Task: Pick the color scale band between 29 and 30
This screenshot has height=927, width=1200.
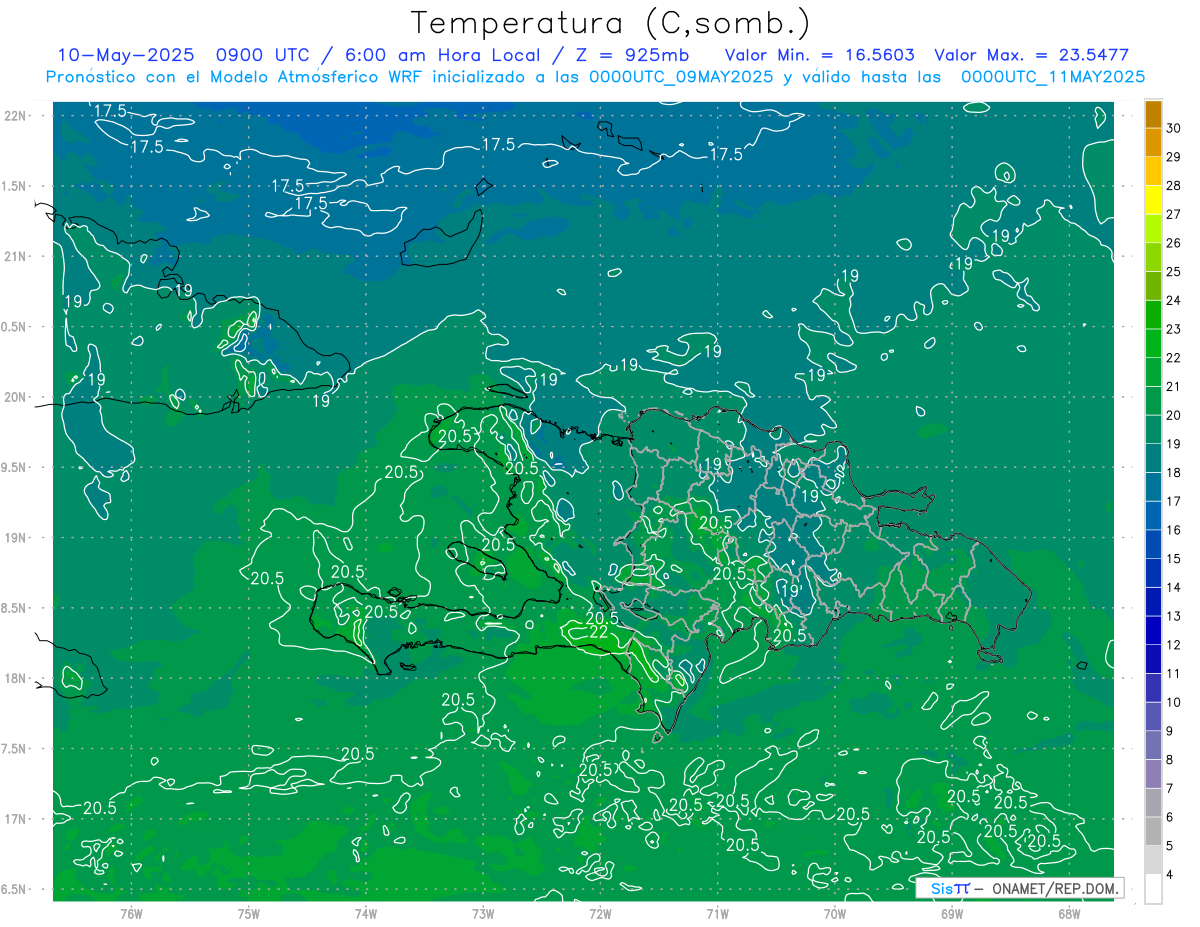Action: 1153,143
